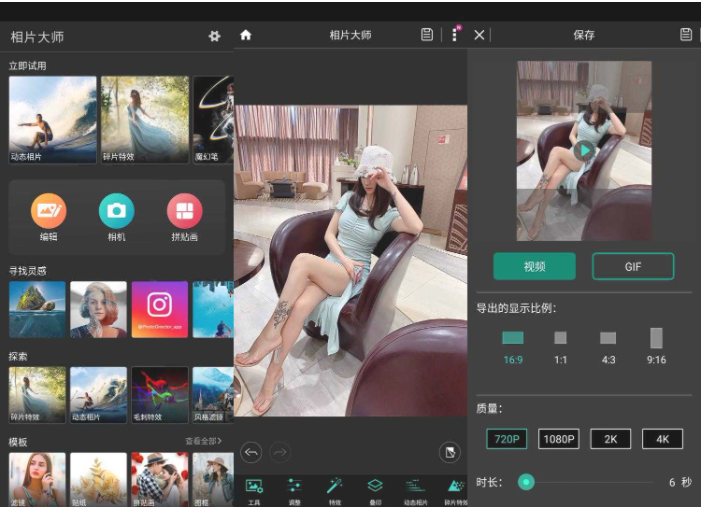Switch export format to GIF

633,266
